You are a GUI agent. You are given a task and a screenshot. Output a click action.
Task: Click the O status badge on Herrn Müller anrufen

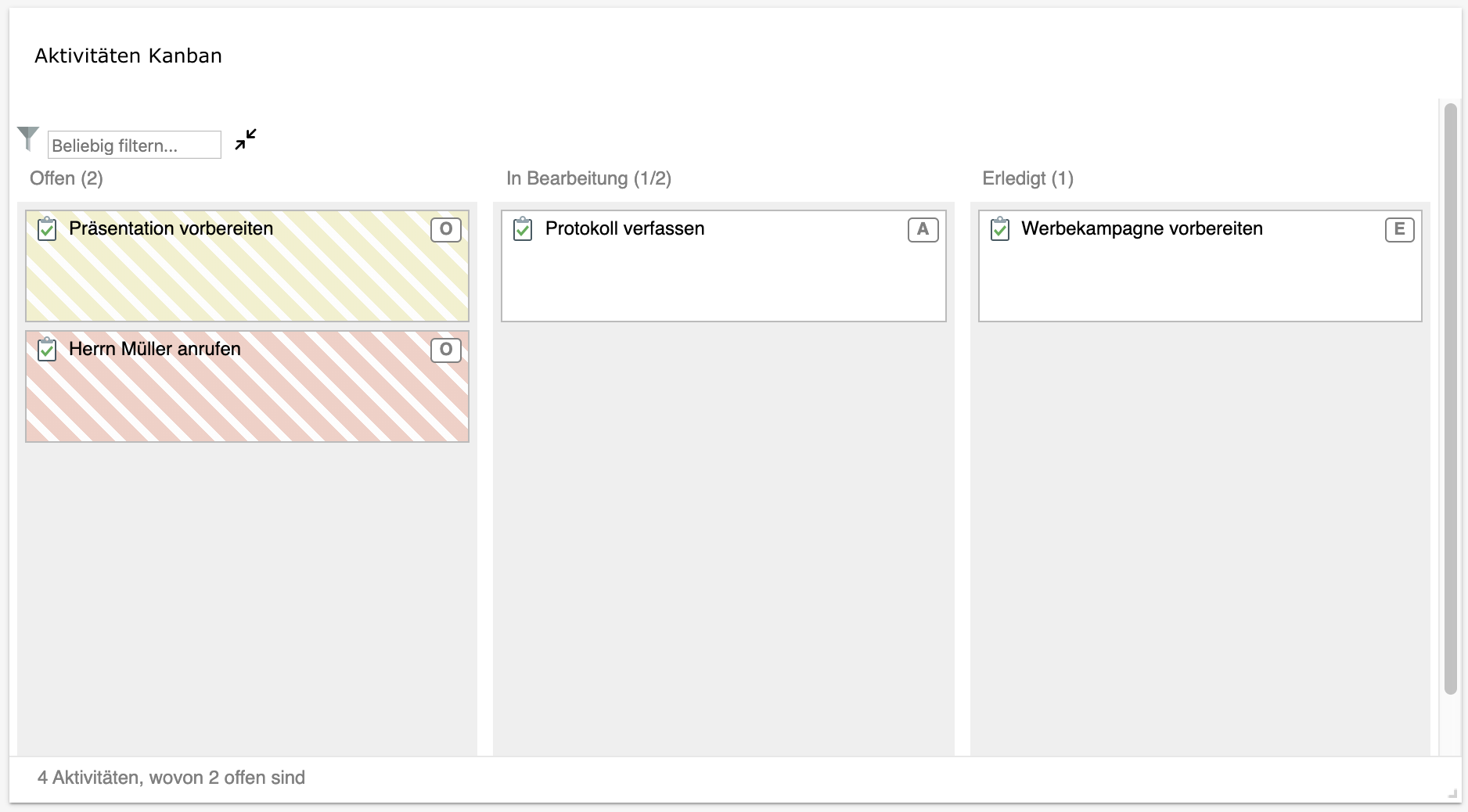tap(446, 350)
